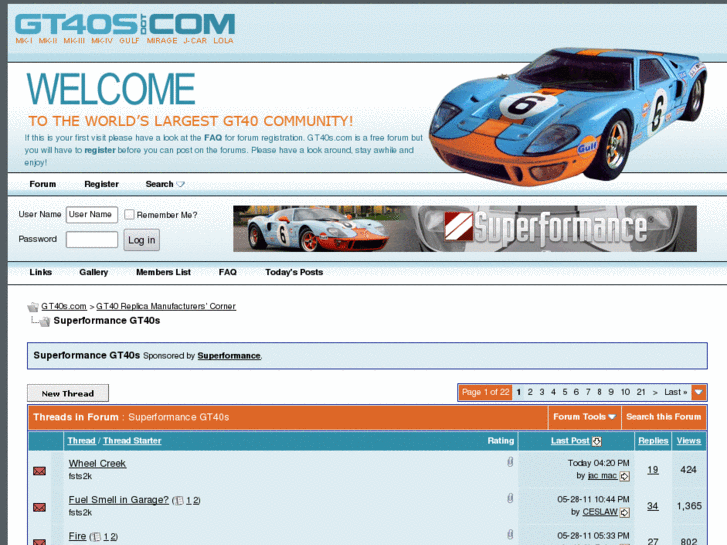The height and width of the screenshot is (545, 727).
Task: Click the paperclip icon for Fuel Smell in Garage
Action: [510, 498]
